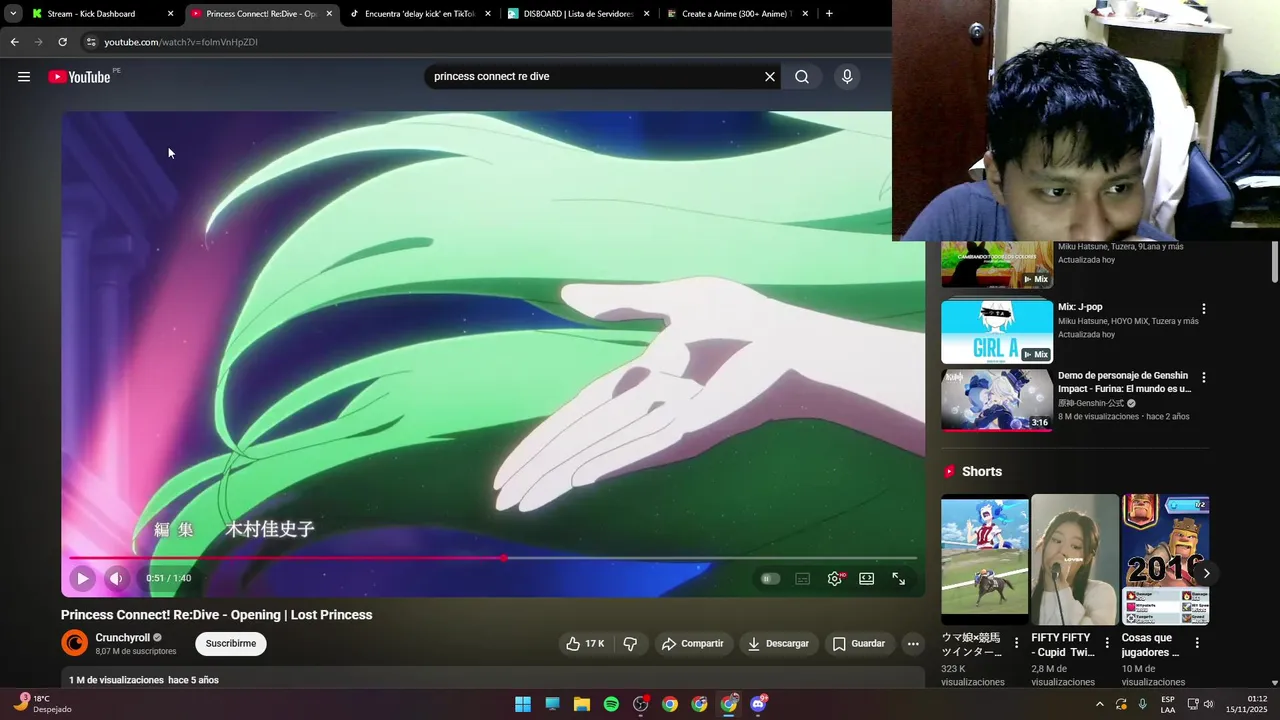Image resolution: width=1280 pixels, height=720 pixels.
Task: Open Spotify from taskbar
Action: 611,704
